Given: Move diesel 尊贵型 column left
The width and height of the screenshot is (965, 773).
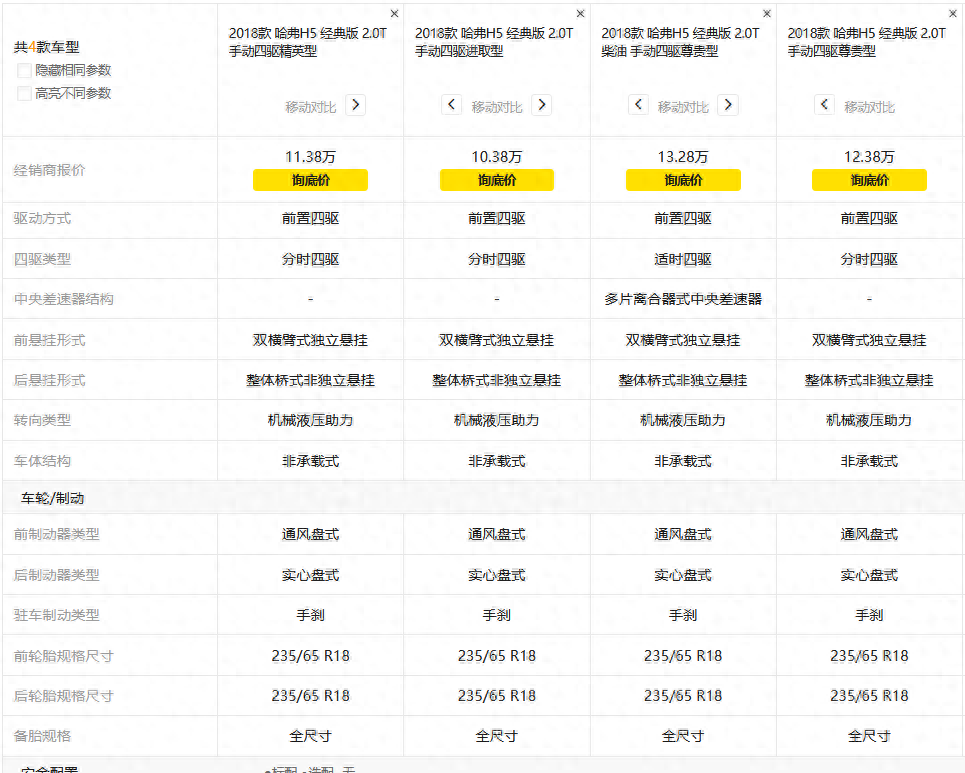Looking at the screenshot, I should tap(638, 105).
